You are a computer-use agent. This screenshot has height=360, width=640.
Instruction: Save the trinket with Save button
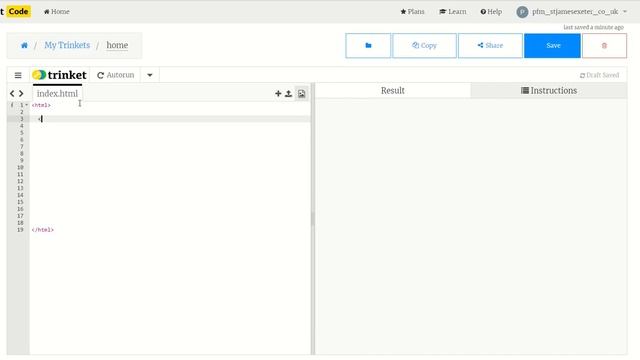(x=552, y=46)
